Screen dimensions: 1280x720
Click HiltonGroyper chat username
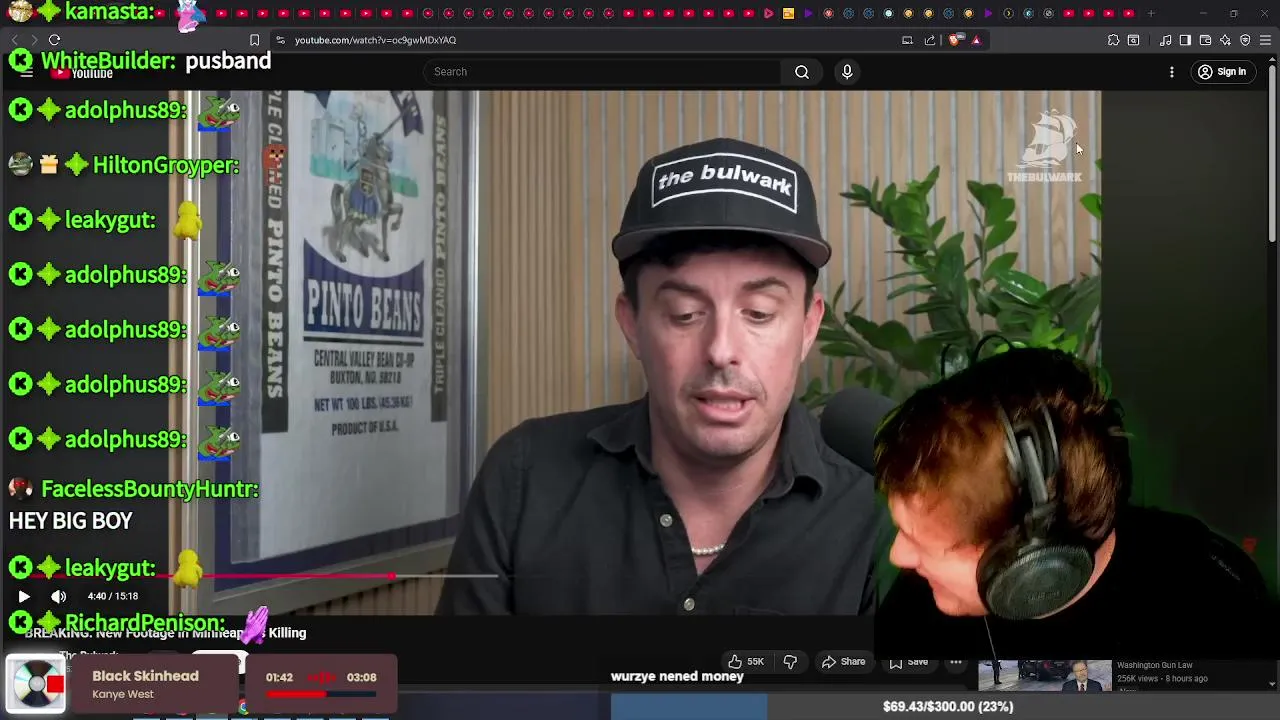tap(166, 165)
